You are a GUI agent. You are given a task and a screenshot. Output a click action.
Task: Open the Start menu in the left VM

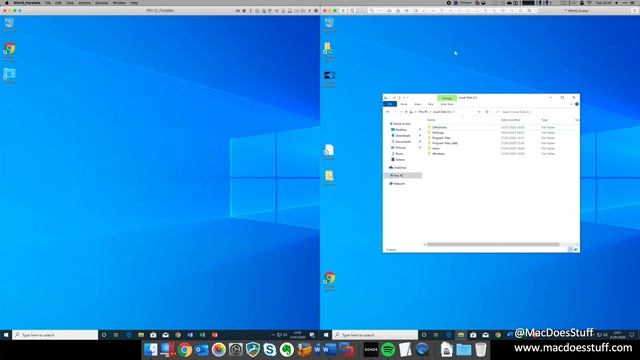pyautogui.click(x=6, y=335)
